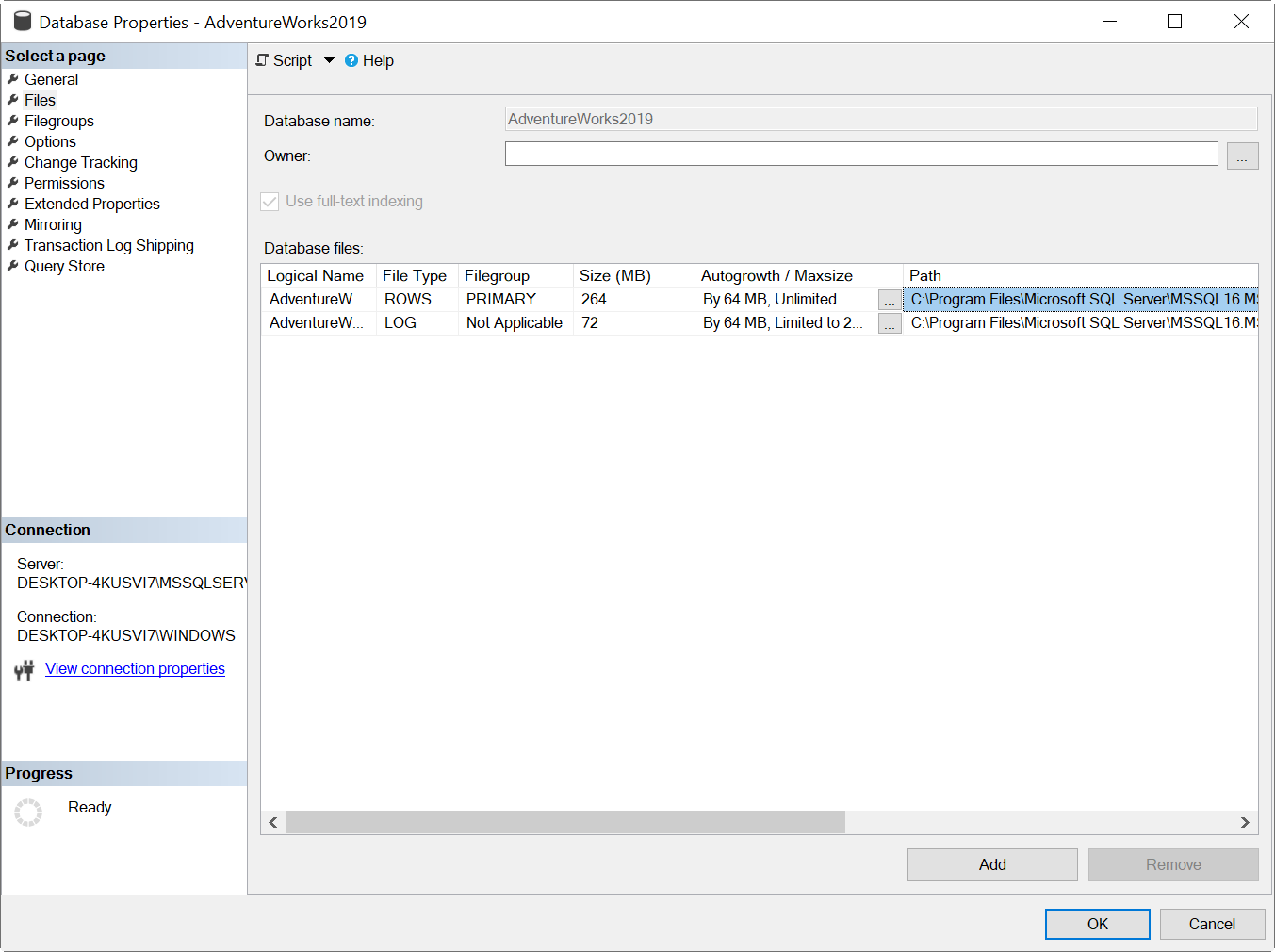Viewport: 1275px width, 952px height.
Task: Open autogrowth settings for ROWS file
Action: click(890, 300)
